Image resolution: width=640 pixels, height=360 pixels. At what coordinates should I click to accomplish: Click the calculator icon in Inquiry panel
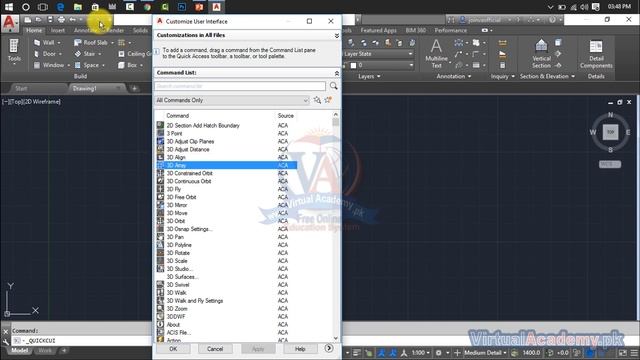pyautogui.click(x=502, y=65)
